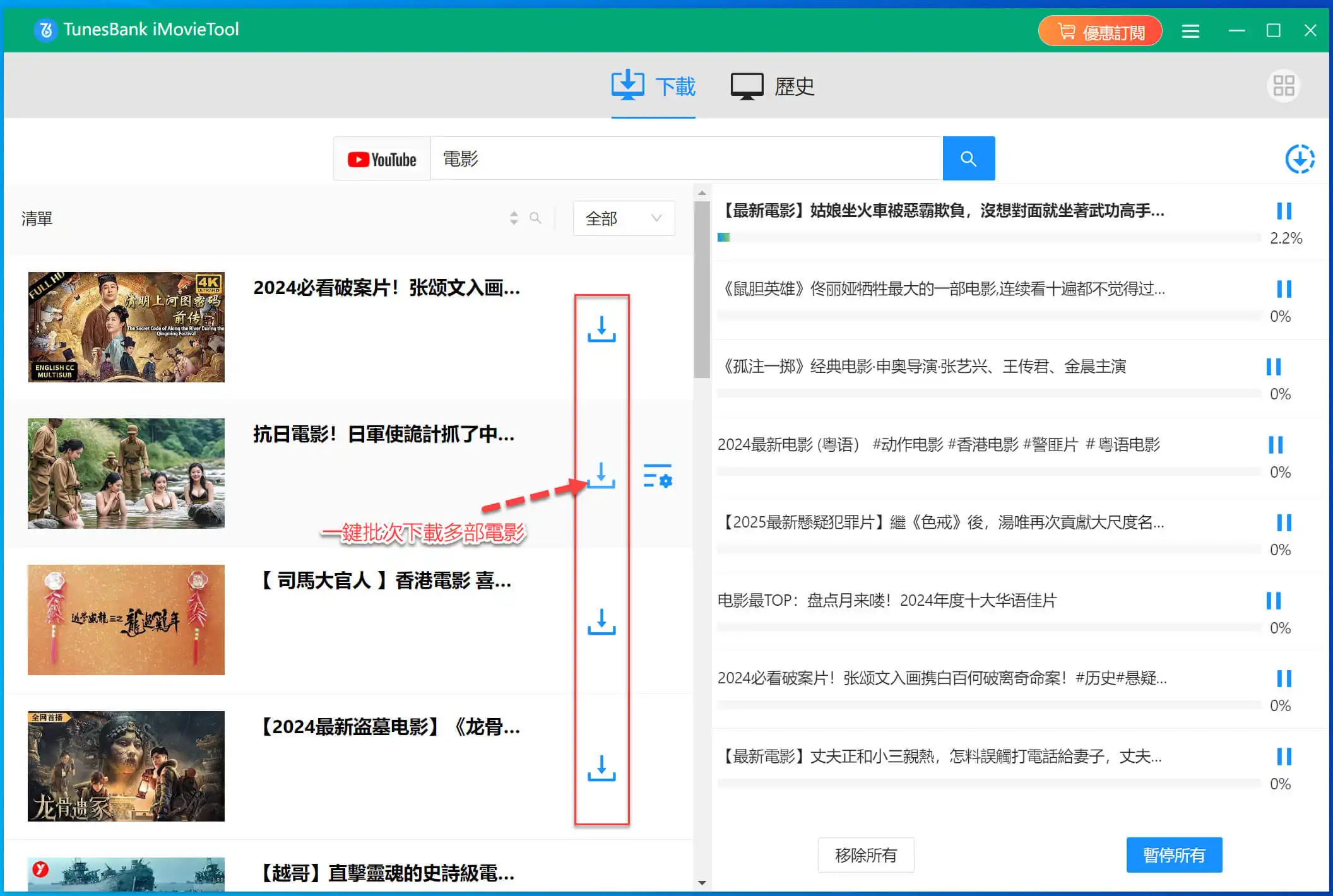Choose the YouTube site selector
1333x896 pixels.
click(382, 159)
